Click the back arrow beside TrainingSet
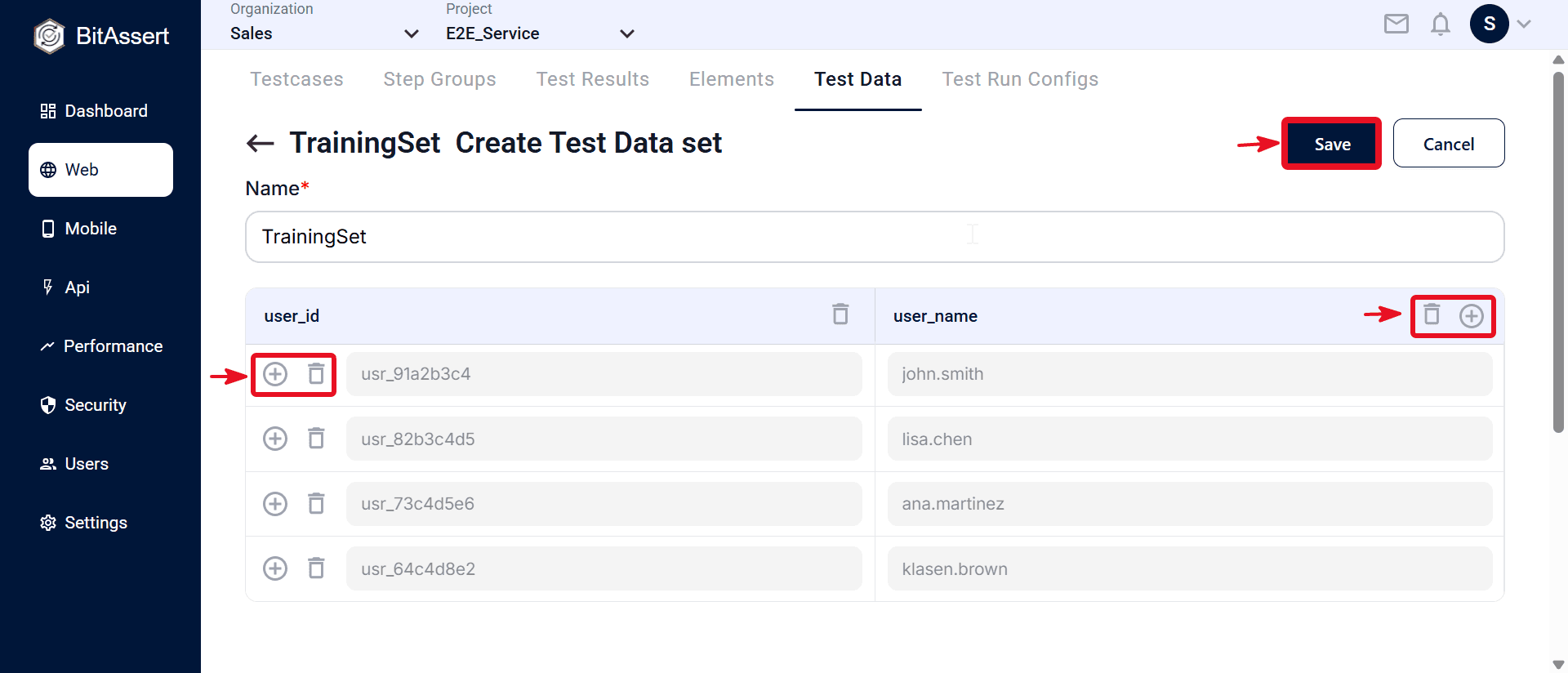Image resolution: width=1568 pixels, height=673 pixels. point(260,144)
